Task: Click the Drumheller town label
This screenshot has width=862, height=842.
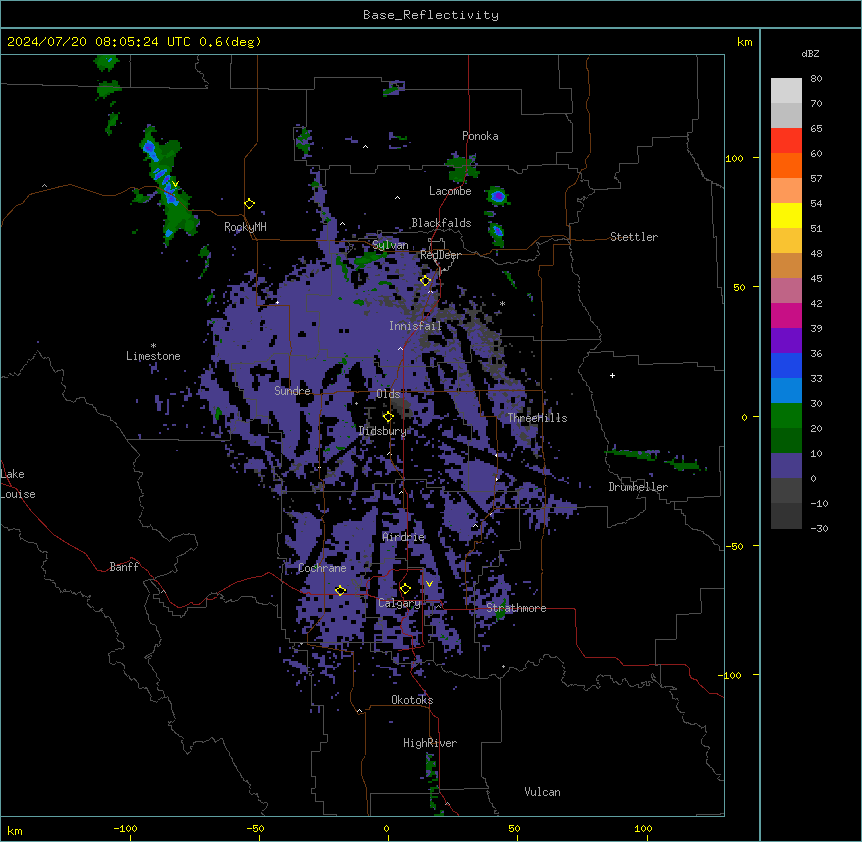Action: click(638, 487)
